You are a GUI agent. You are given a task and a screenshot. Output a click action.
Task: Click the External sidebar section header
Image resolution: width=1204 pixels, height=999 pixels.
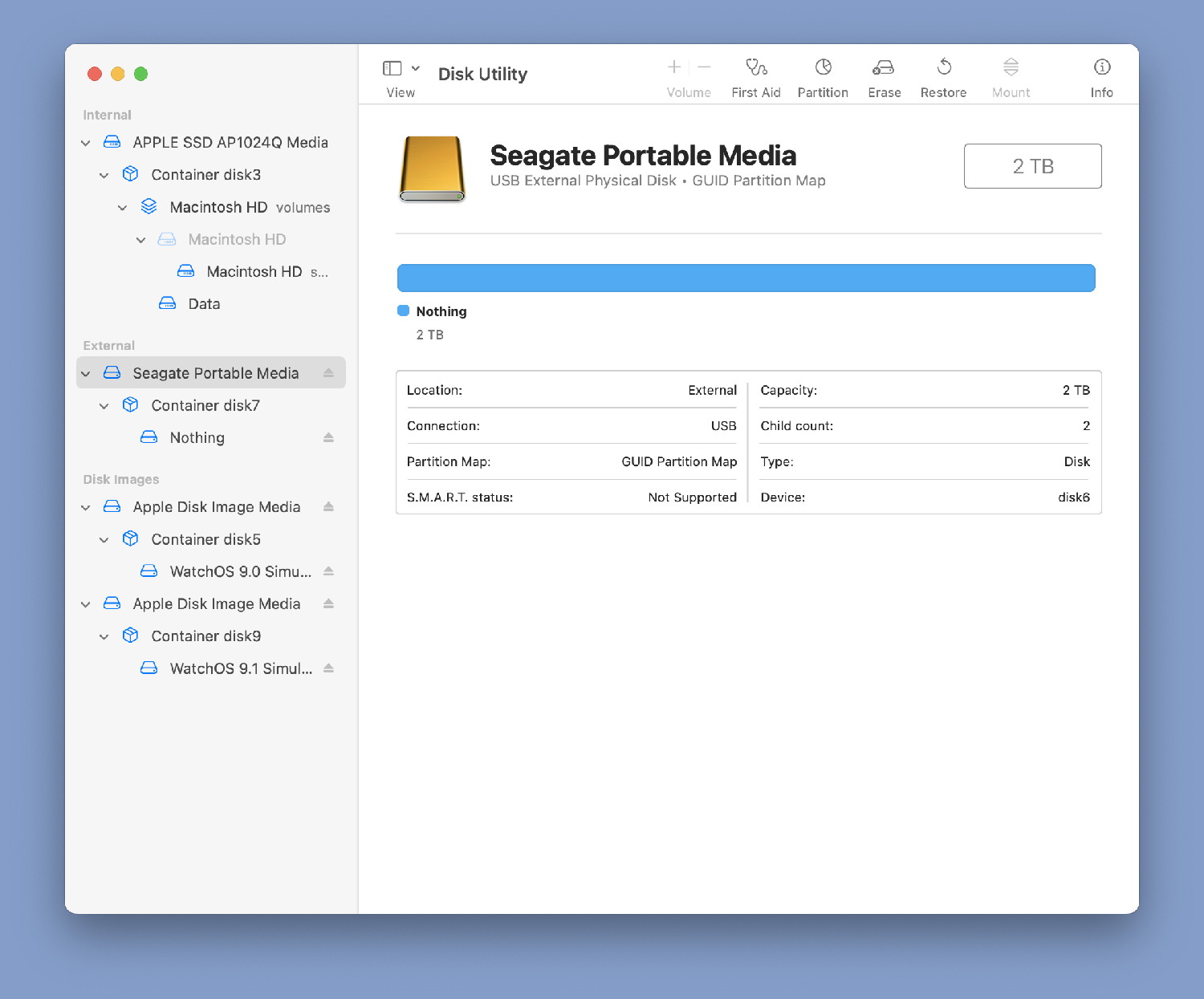[109, 346]
